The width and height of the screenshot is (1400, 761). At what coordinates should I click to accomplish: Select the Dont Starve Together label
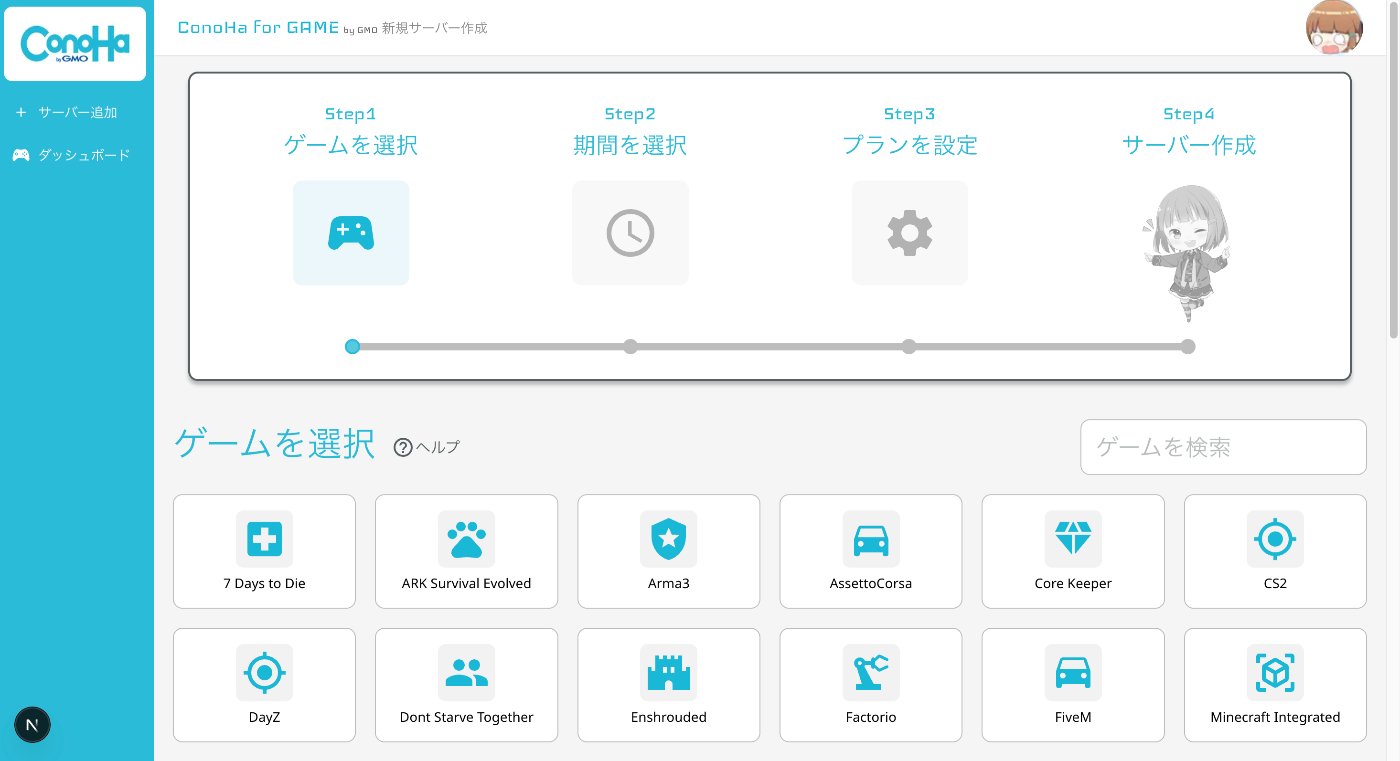[467, 717]
